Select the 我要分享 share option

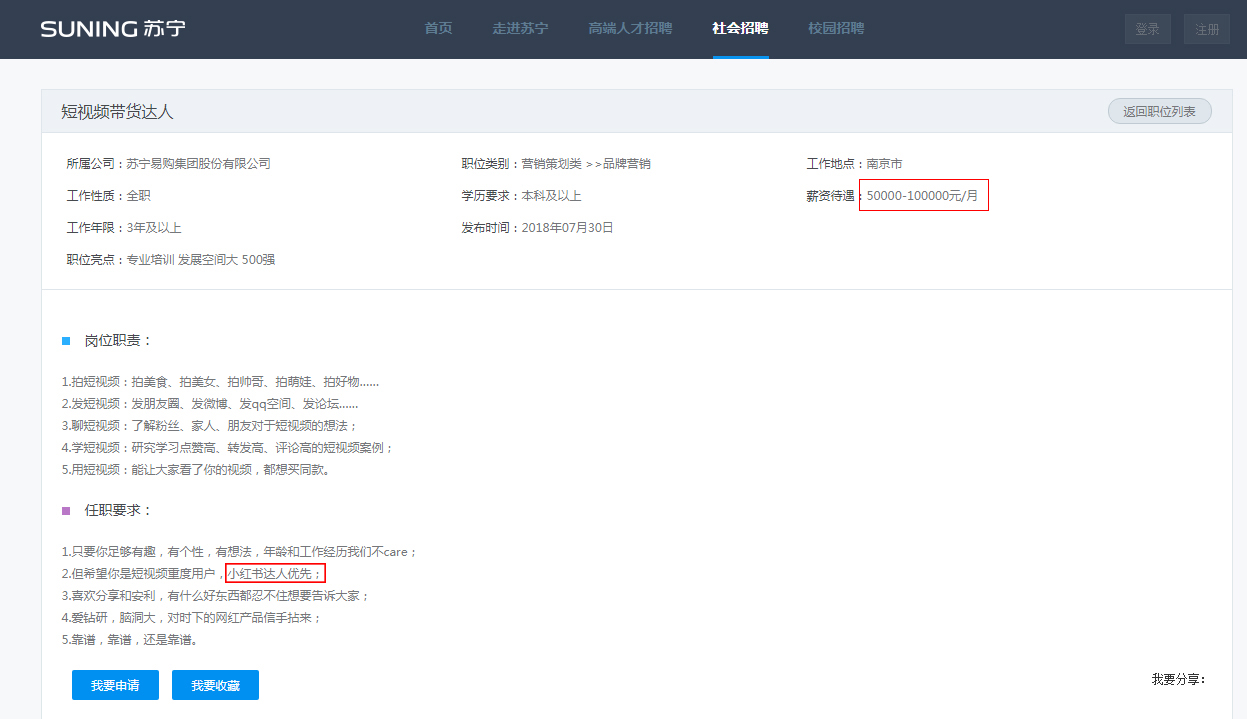[x=1174, y=679]
